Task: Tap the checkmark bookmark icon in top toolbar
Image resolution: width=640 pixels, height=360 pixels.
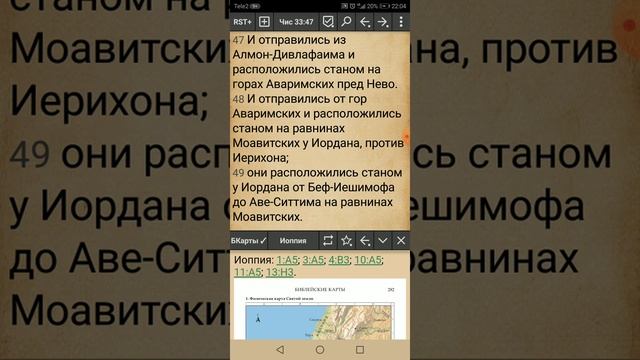Action: [328, 22]
